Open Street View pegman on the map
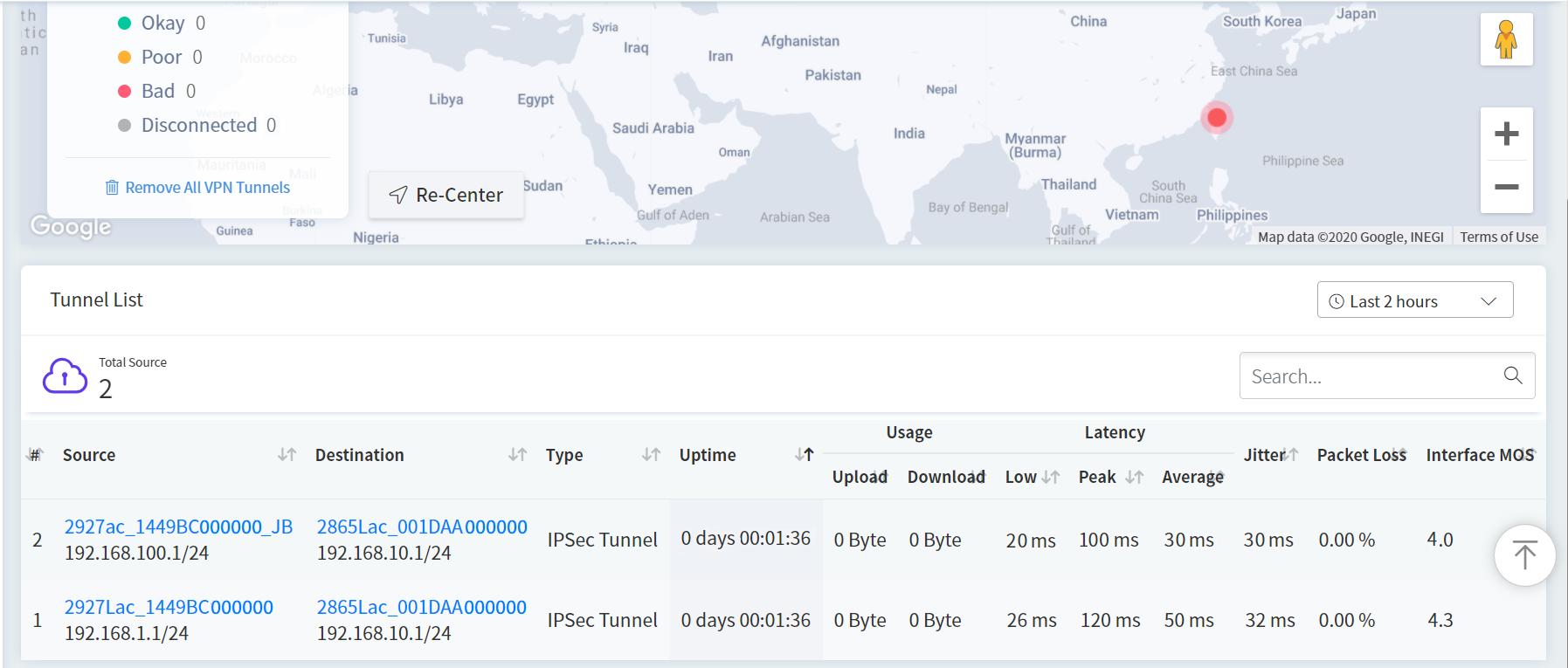Screen dimensions: 1568x668 coord(1506,39)
